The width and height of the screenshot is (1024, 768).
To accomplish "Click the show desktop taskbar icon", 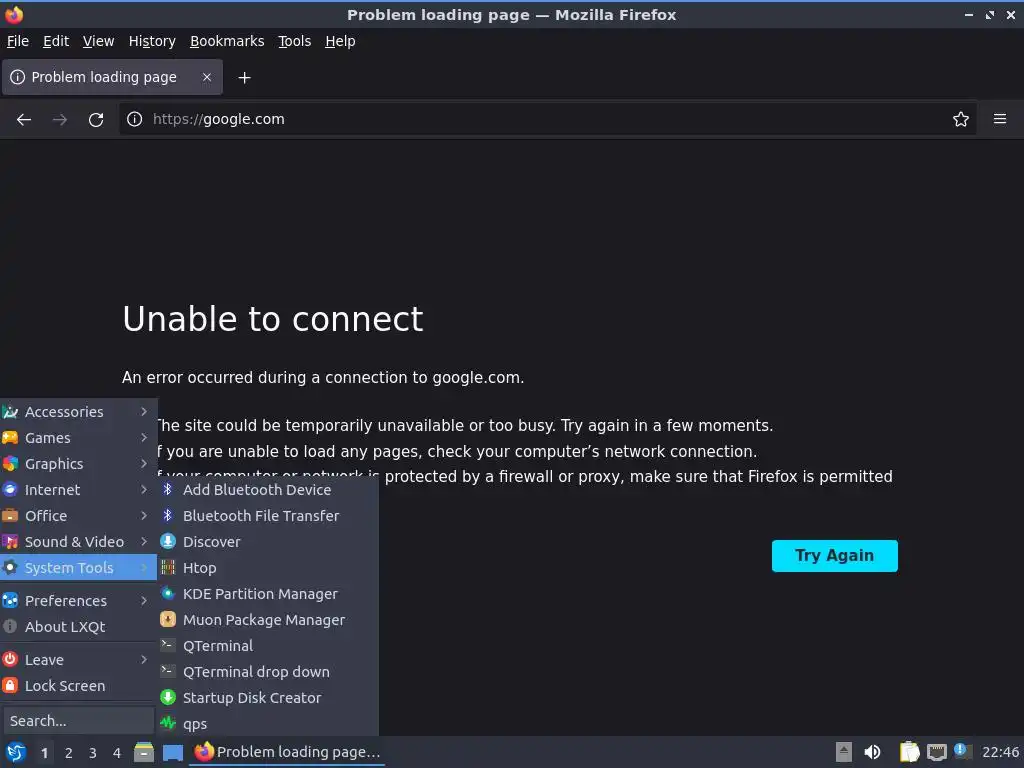I will pos(172,752).
